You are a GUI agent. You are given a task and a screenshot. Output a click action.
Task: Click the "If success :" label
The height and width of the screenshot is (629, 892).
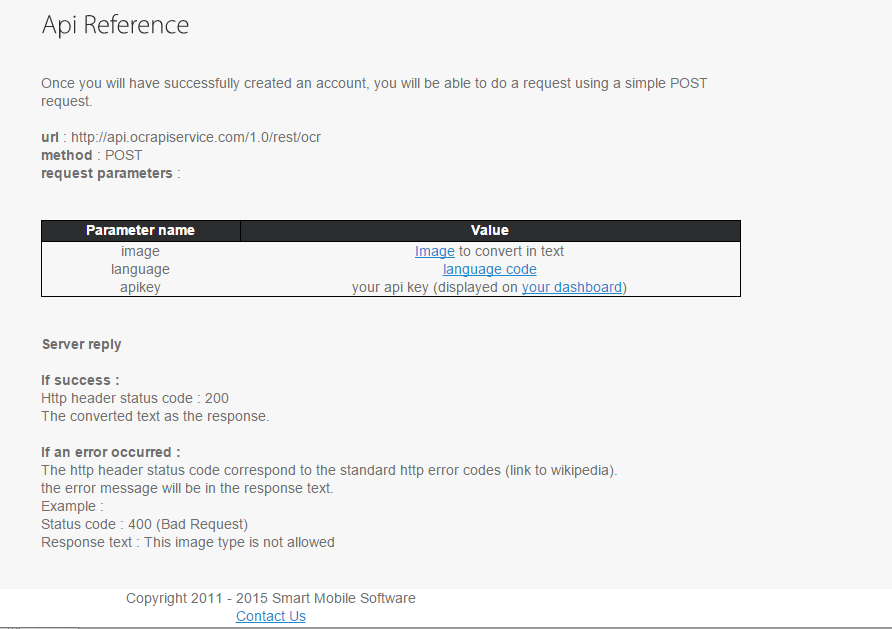point(80,381)
